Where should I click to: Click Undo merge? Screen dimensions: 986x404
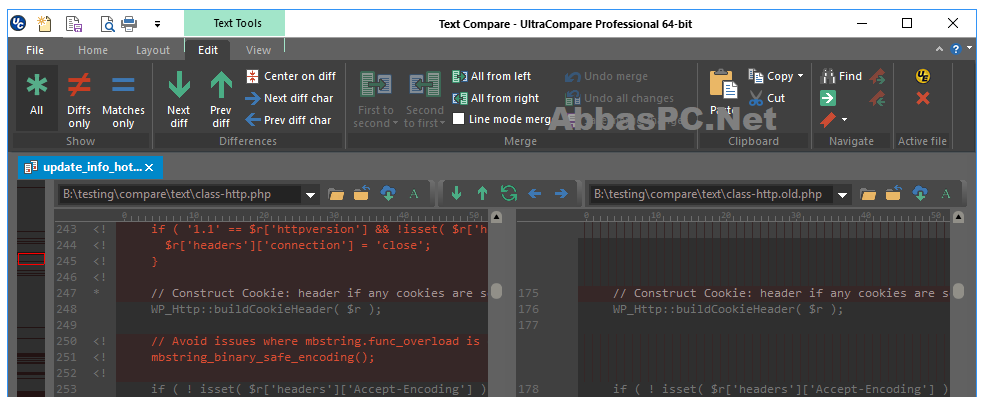click(606, 76)
